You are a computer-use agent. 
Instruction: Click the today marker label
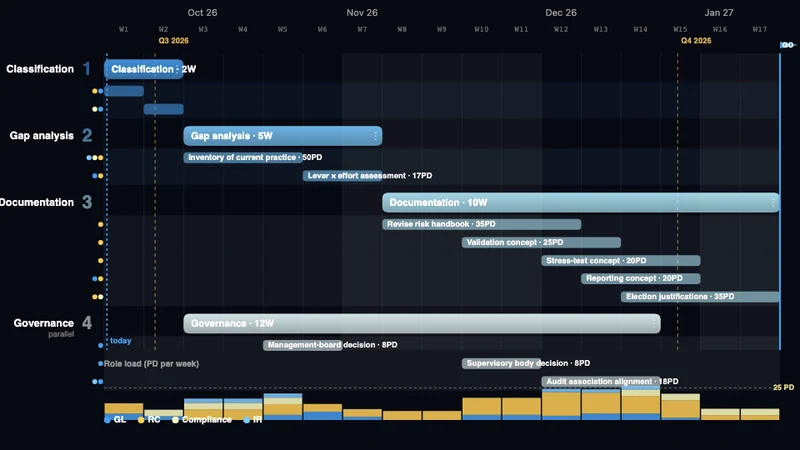120,341
